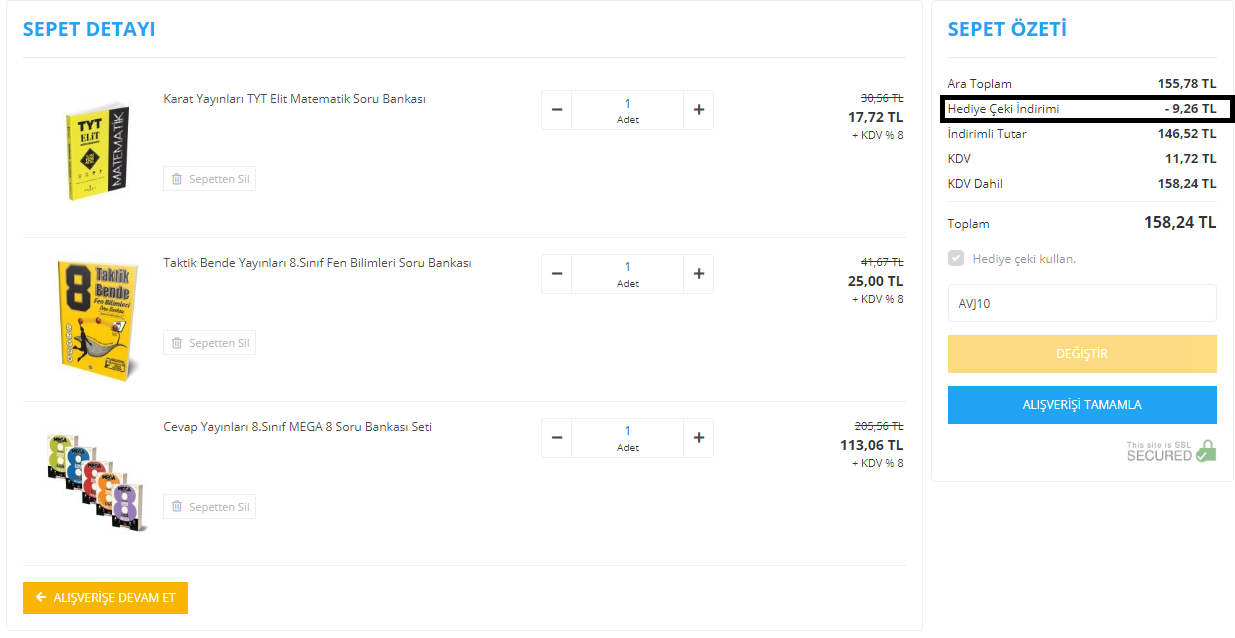Viewport: 1235px width, 638px height.
Task: Open the SSL Secured lock badge
Action: [x=1171, y=451]
